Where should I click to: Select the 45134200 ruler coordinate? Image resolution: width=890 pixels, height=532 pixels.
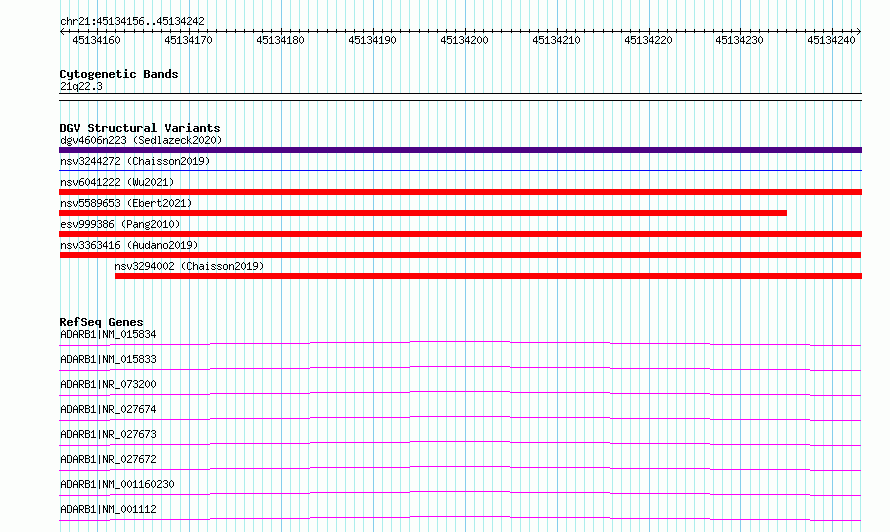pos(464,40)
